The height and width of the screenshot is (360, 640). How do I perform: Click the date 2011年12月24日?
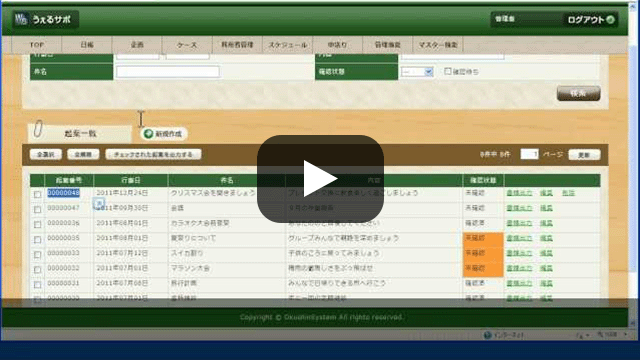click(122, 193)
